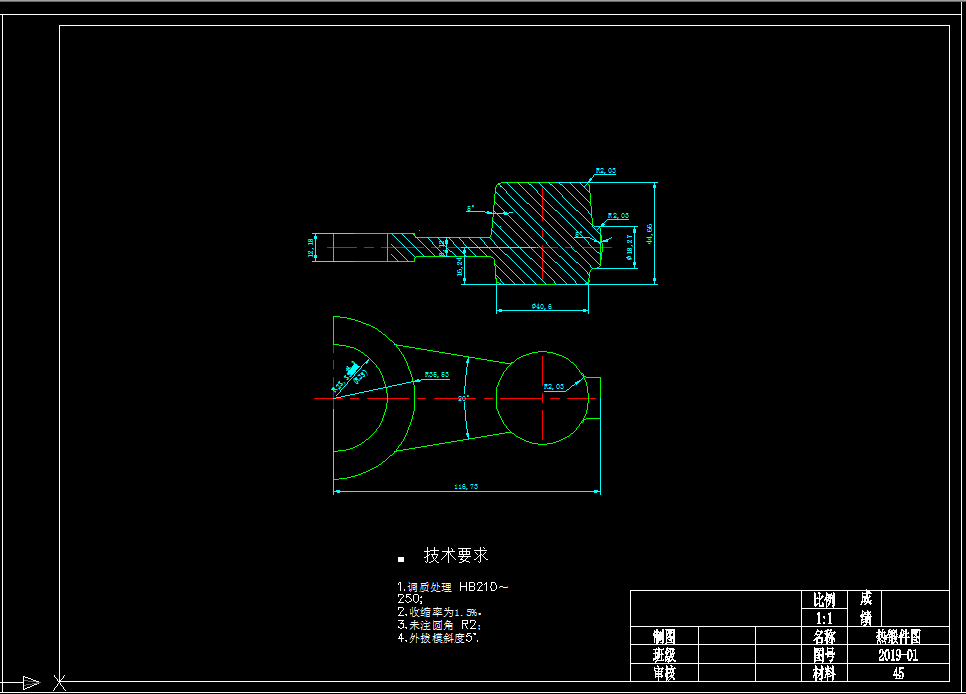Viewport: 966px width, 694px height.
Task: Pick the φ18,27 diameter dimension
Action: [630, 247]
